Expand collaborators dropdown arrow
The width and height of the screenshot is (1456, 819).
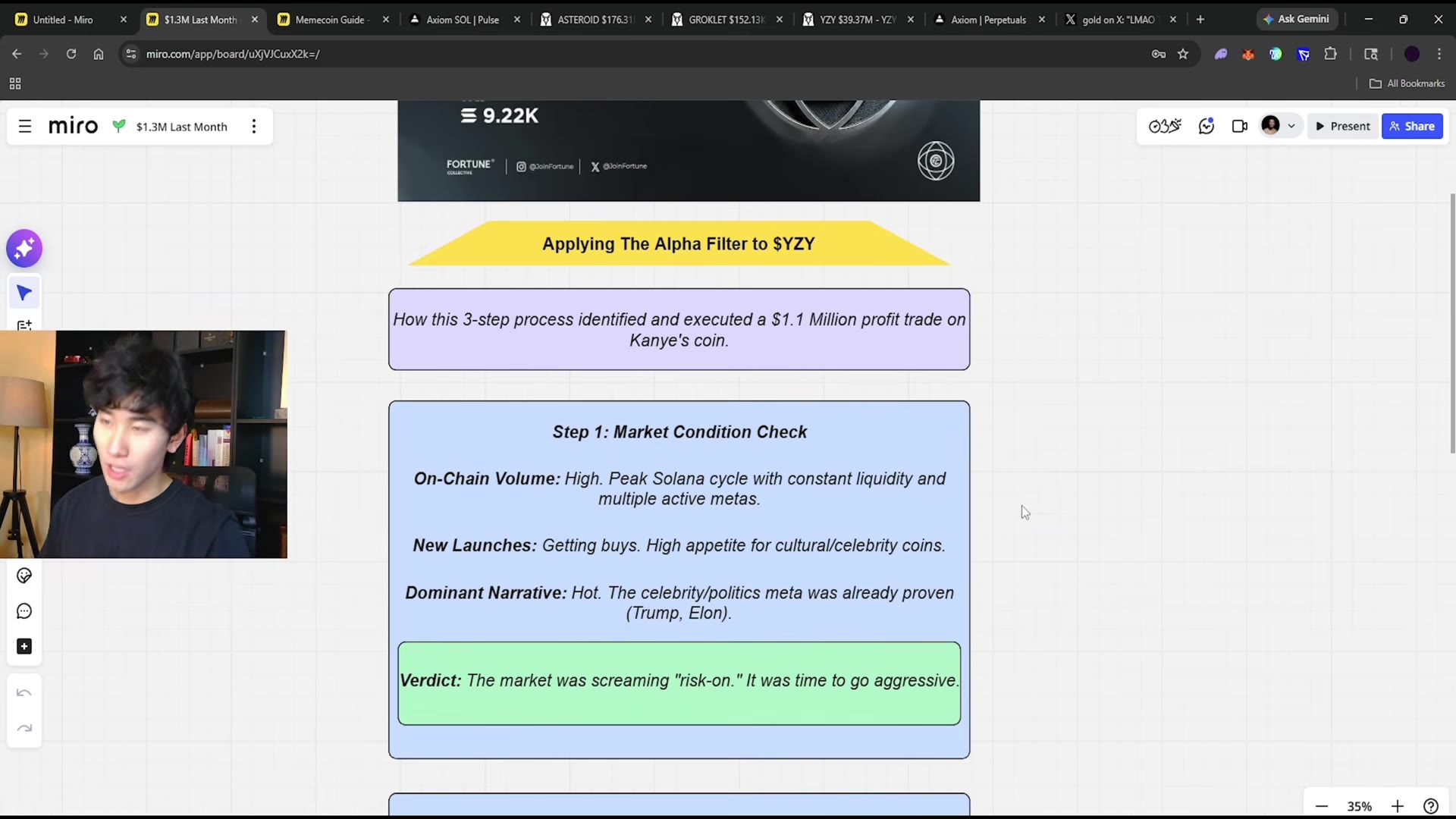(1291, 127)
